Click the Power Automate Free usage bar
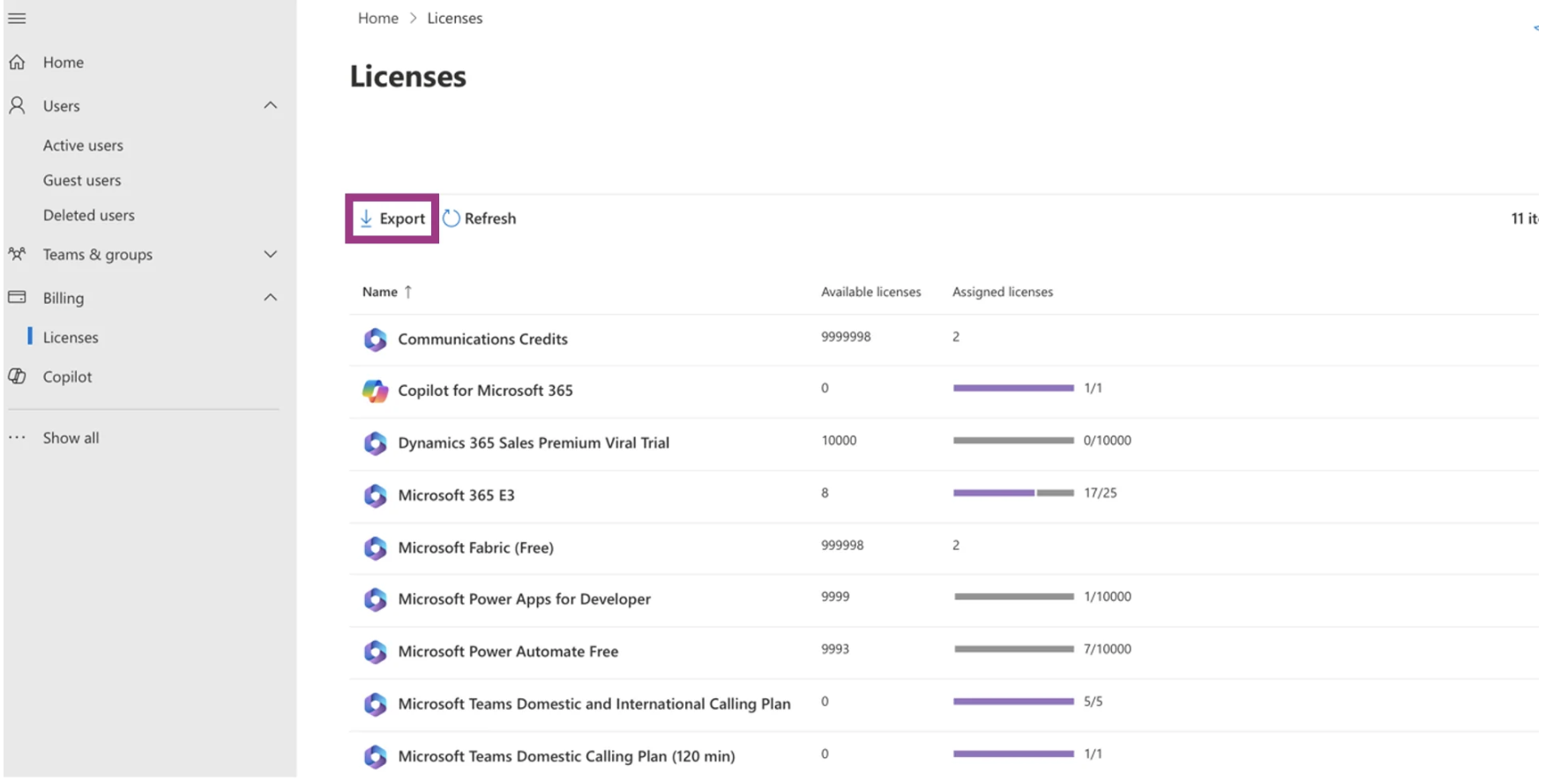 click(x=1013, y=649)
